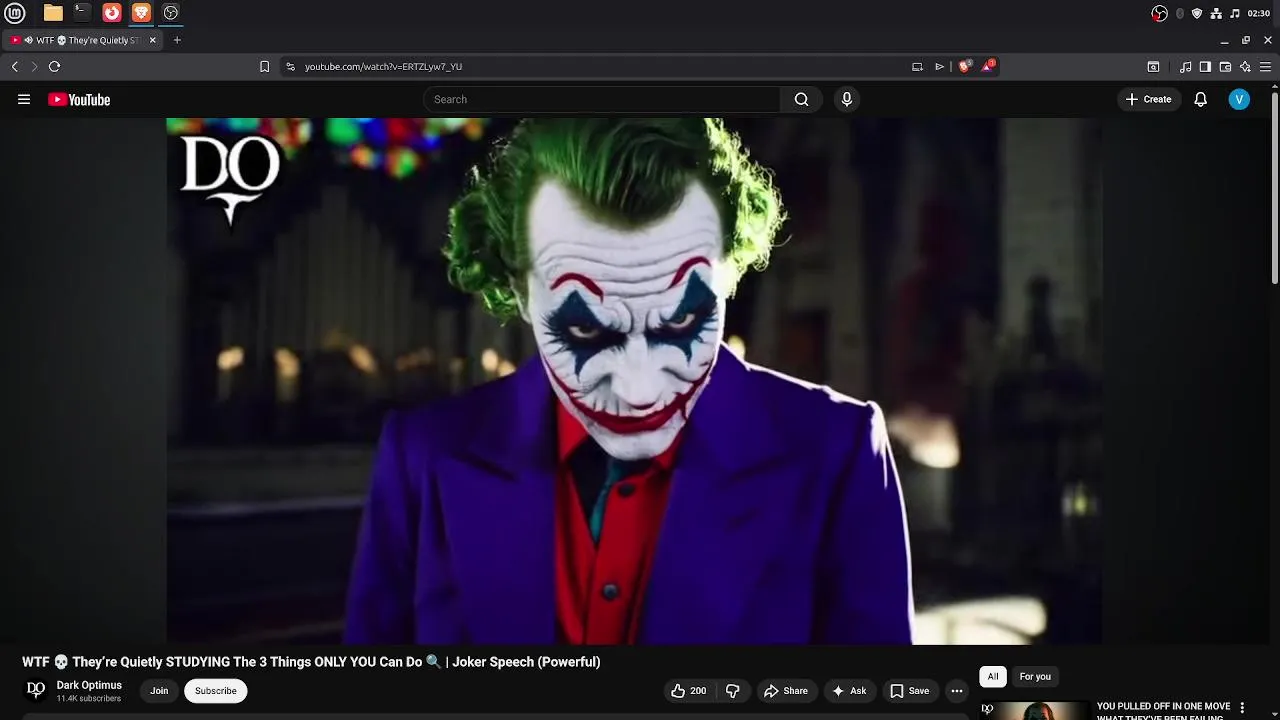The height and width of the screenshot is (720, 1280).
Task: Open the Create menu
Action: [1148, 99]
